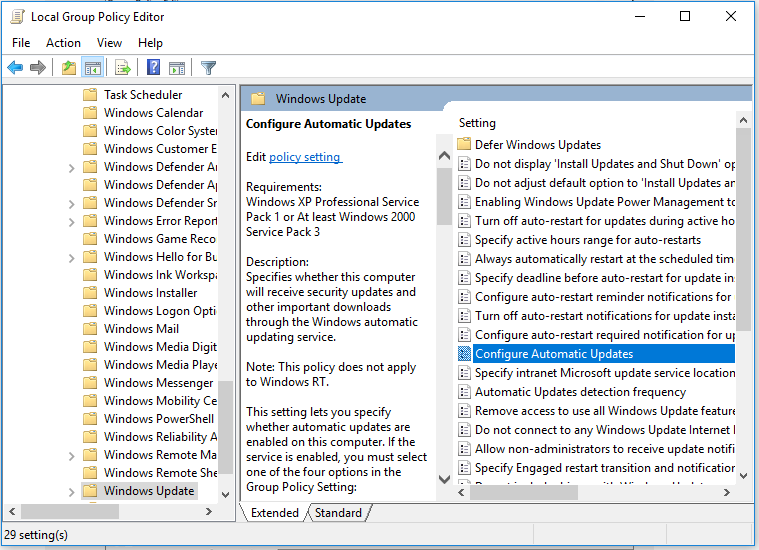Click policy icon beside Automatic Updates detection frequency

[464, 392]
